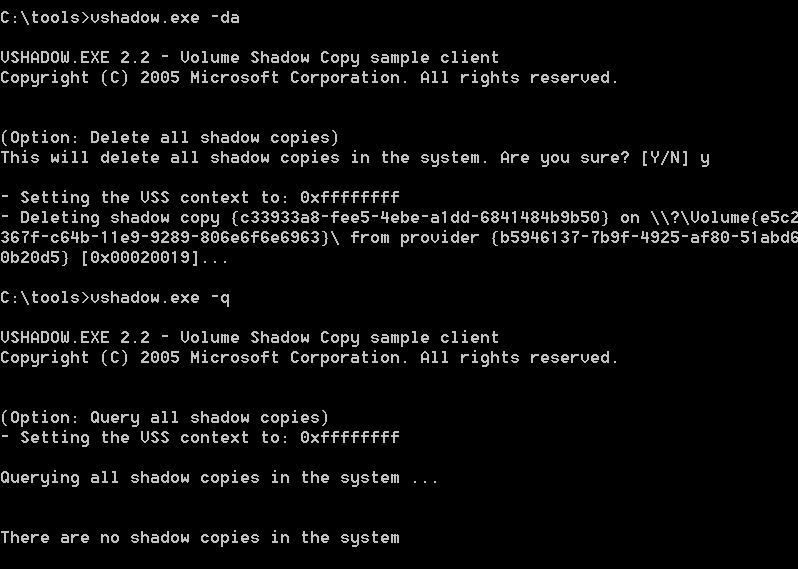Click the second command 'vshadow.exe -q'
The height and width of the screenshot is (569, 798).
coord(160,298)
